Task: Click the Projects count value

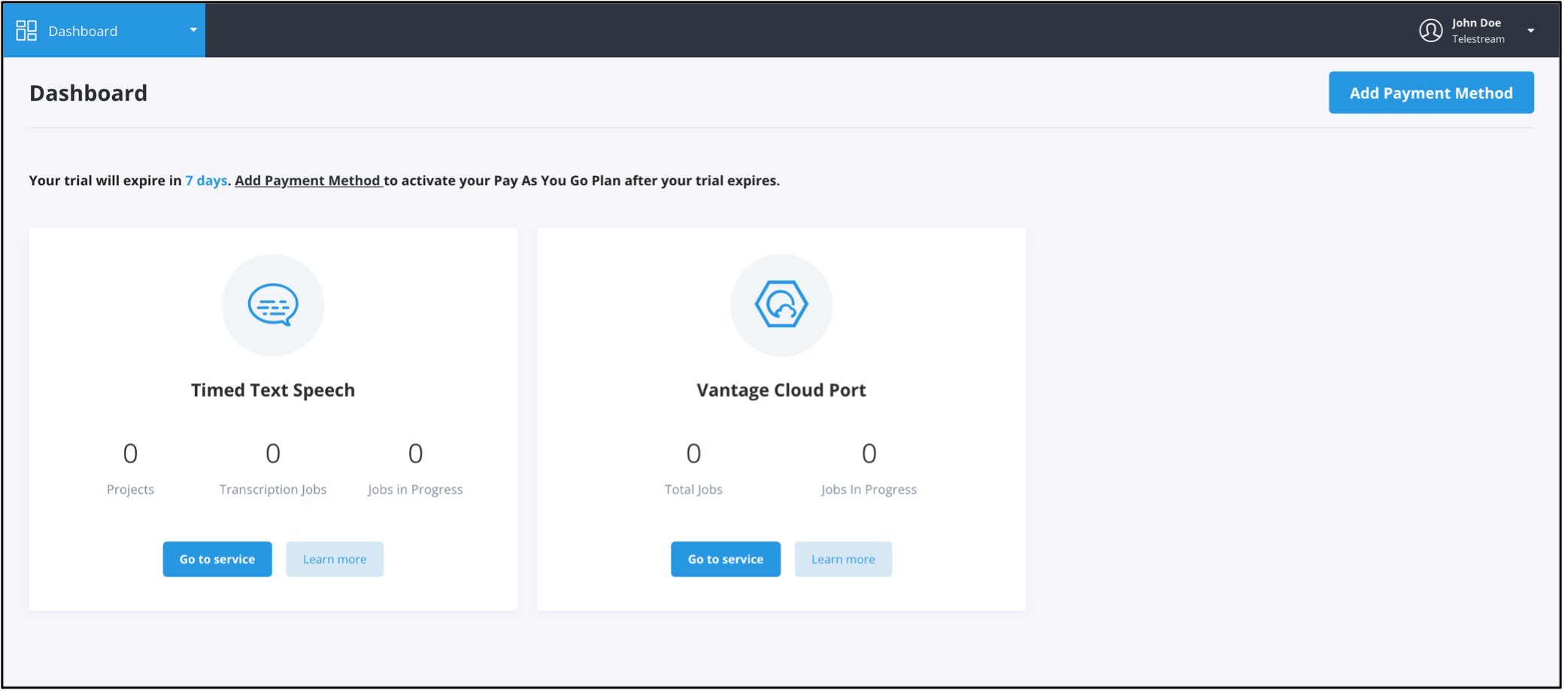Action: tap(130, 454)
